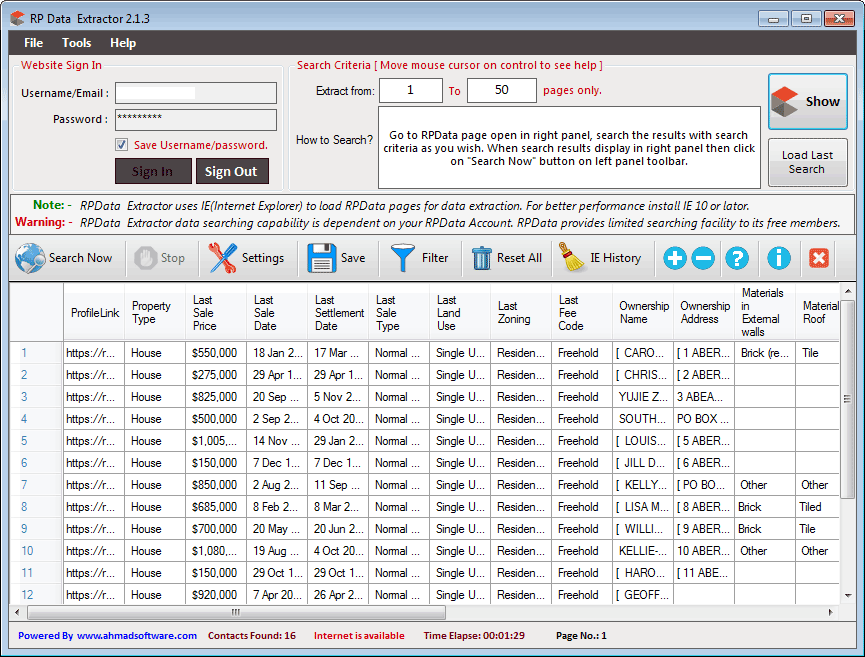The height and width of the screenshot is (657, 865).
Task: Open help via question mark icon
Action: pyautogui.click(x=737, y=258)
